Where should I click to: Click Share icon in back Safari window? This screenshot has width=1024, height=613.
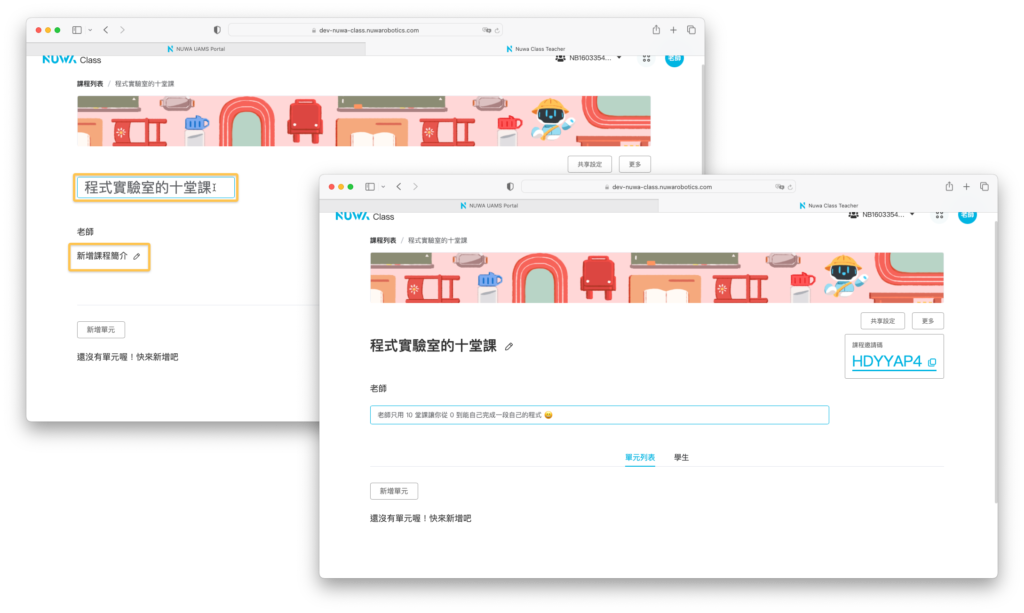point(656,29)
